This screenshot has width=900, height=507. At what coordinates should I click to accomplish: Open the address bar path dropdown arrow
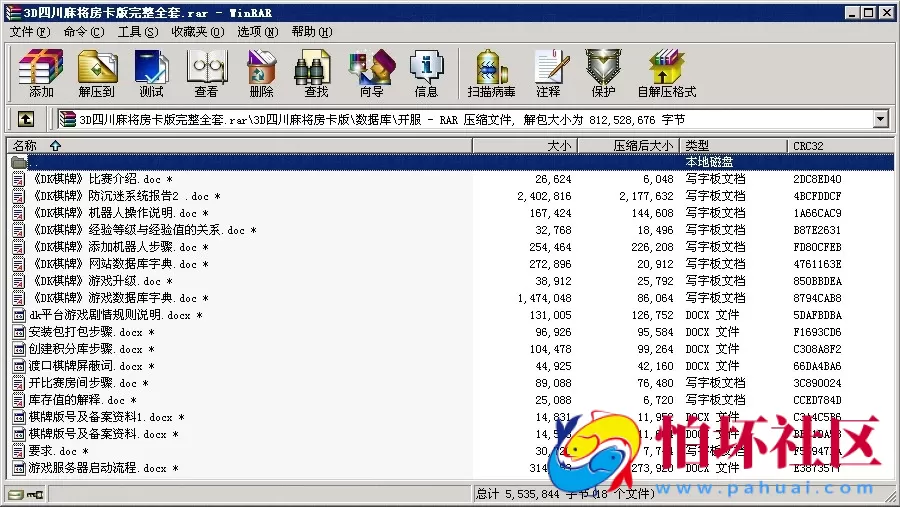pos(880,119)
